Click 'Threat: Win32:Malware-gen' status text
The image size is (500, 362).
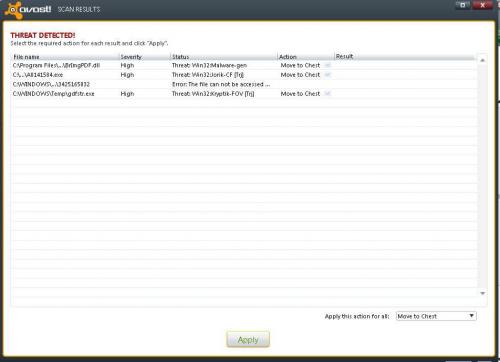point(209,65)
